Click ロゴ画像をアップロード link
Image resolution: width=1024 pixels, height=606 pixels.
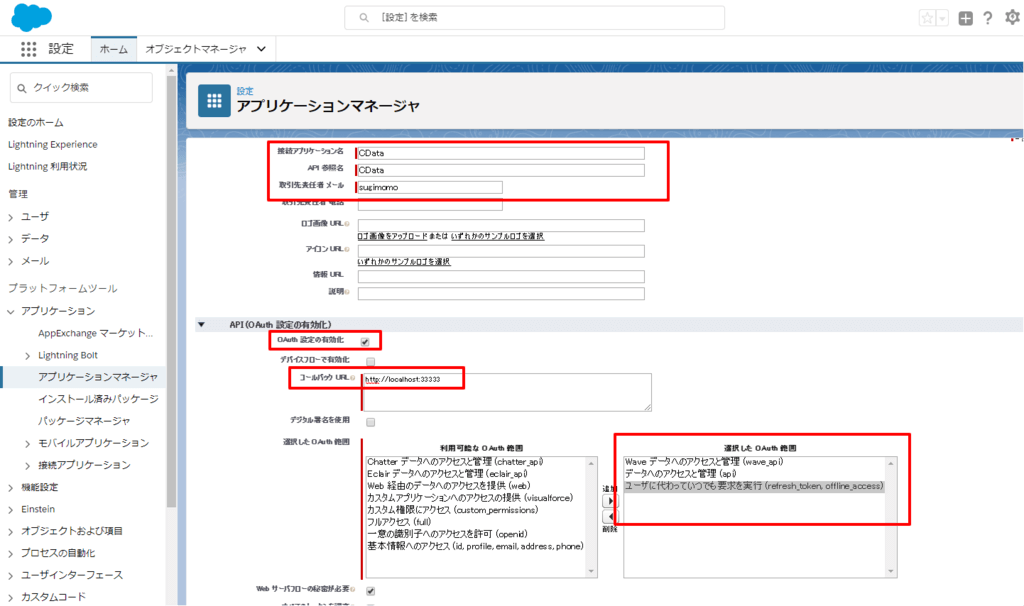pos(392,236)
